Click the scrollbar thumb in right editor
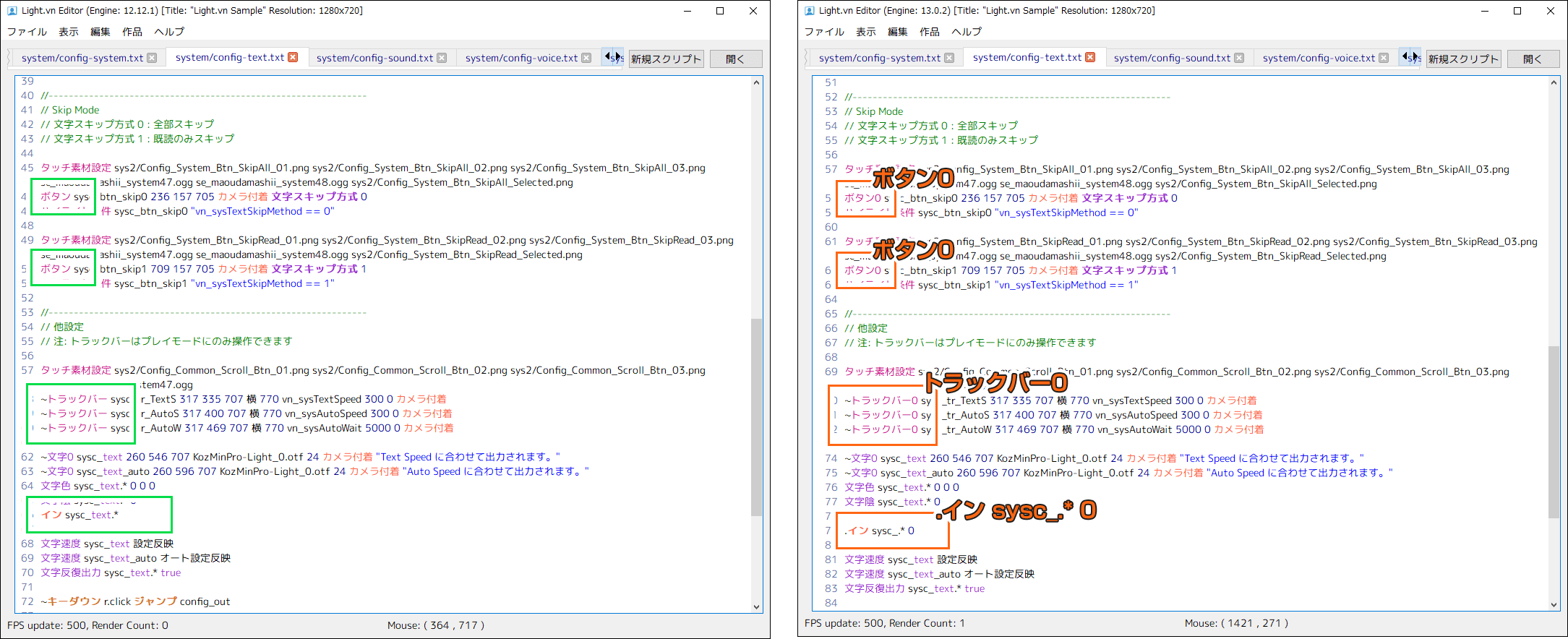The height and width of the screenshot is (639, 1568). tap(1554, 432)
